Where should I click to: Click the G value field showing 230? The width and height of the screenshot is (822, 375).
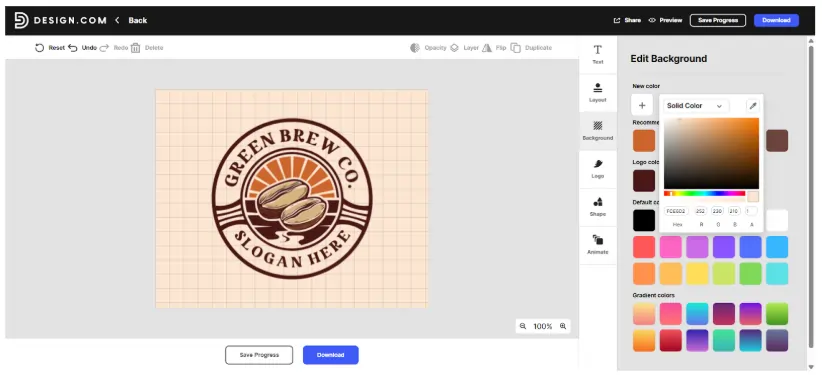pyautogui.click(x=718, y=211)
